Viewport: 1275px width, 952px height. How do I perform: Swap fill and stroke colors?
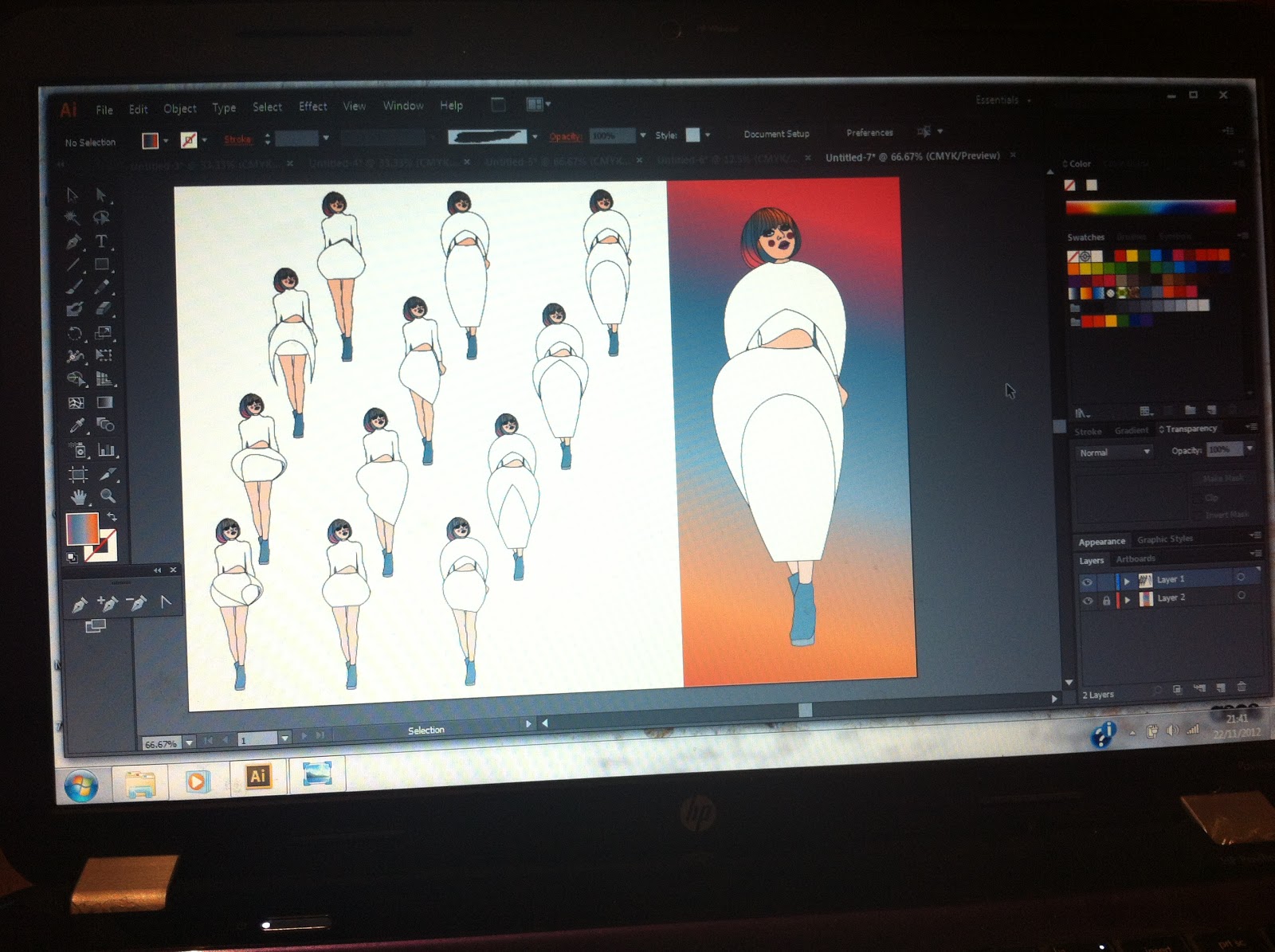[112, 518]
